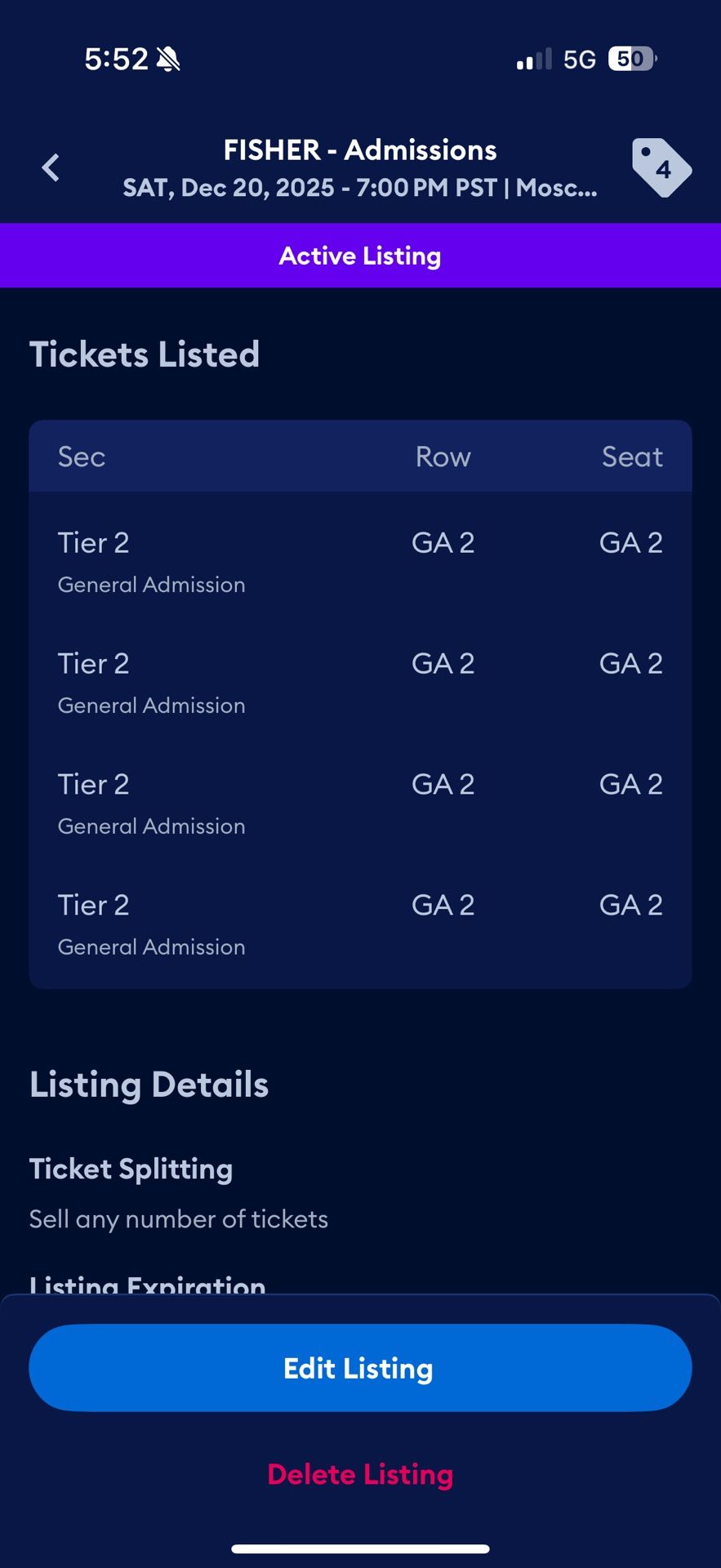
Task: Tap the event date and venue subtitle
Action: [360, 188]
